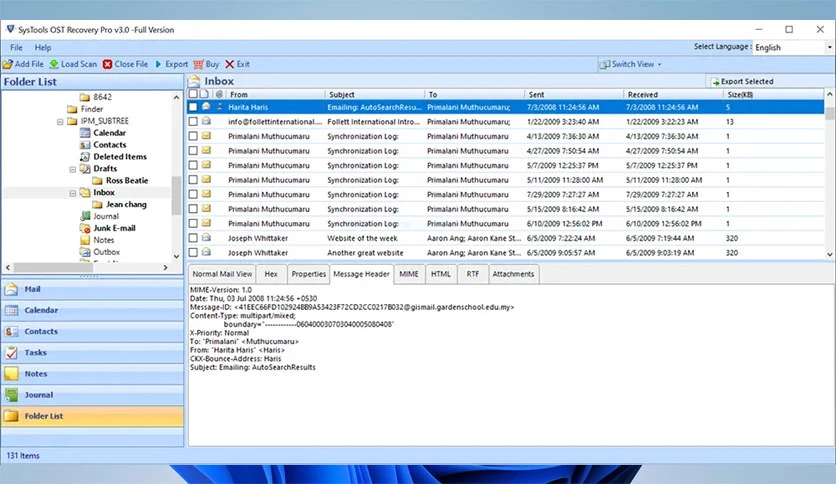Open the Notes pane icon in sidebar
Viewport: 836px width, 484px height.
11,374
